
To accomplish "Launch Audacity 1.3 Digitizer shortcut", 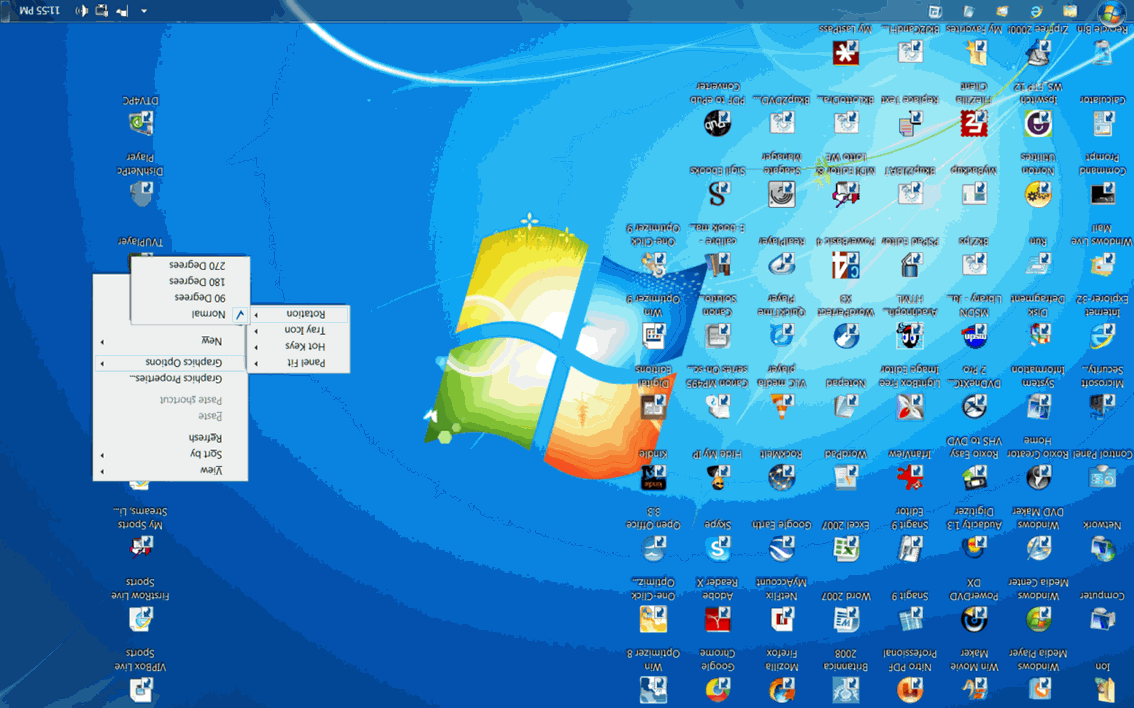I will [x=973, y=548].
